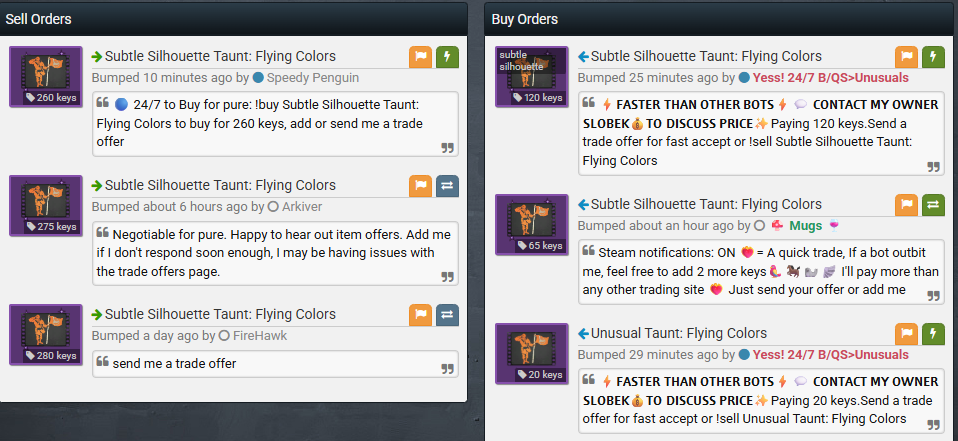Click the lightning icon on the 120 keys buy order

pyautogui.click(x=933, y=57)
